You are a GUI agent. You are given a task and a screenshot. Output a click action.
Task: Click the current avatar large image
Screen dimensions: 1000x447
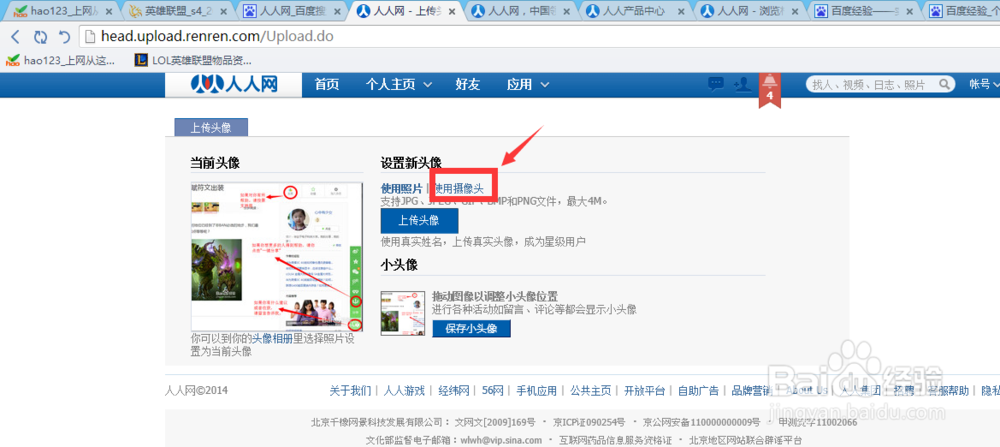277,257
